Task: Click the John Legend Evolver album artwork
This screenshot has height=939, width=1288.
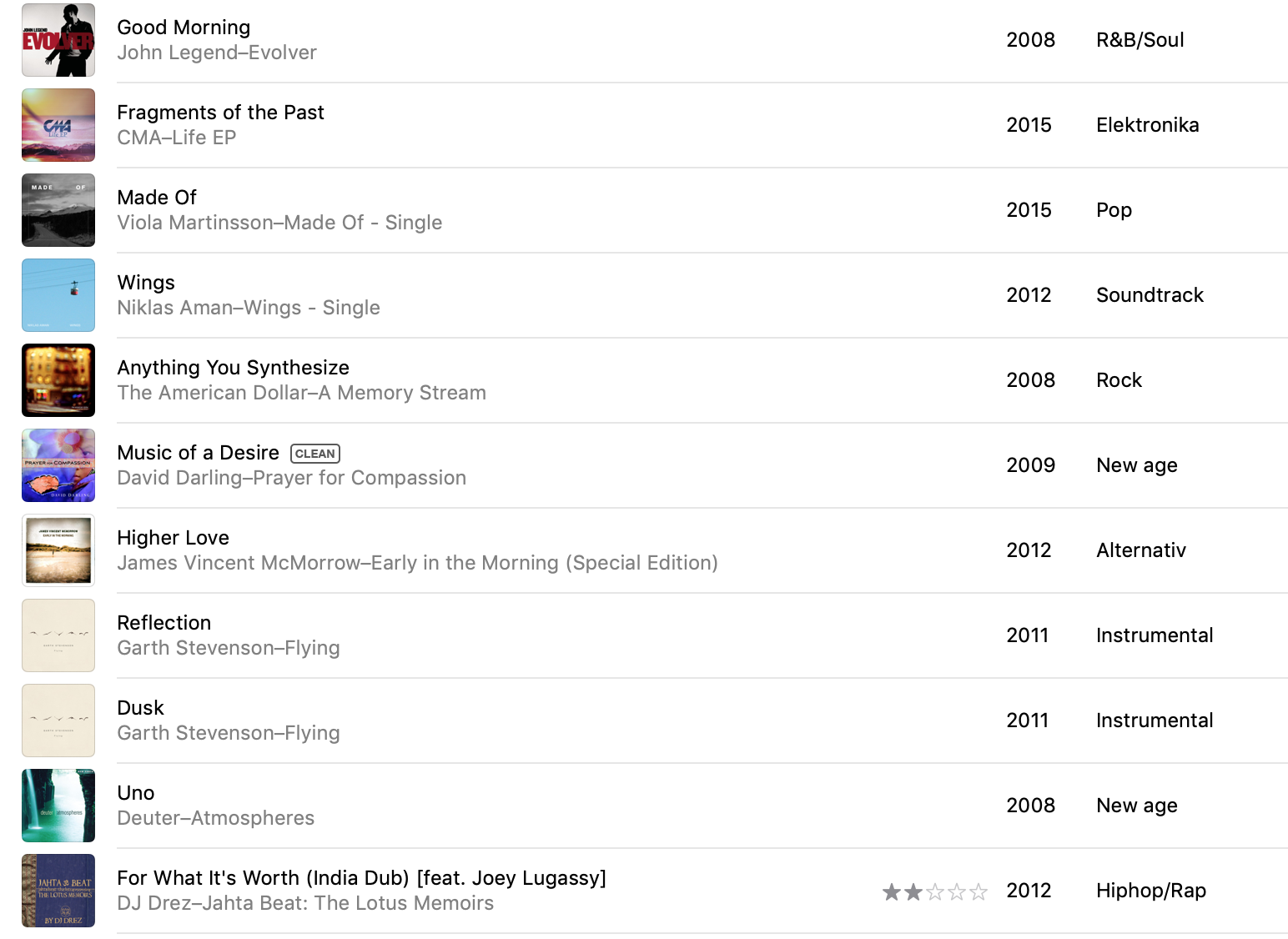Action: [58, 40]
